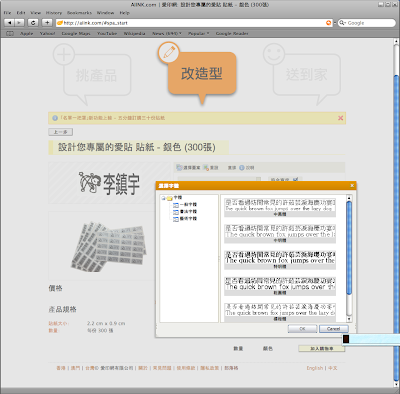Click the reset icon in design toolbar
The width and height of the screenshot is (400, 394).
[x=206, y=167]
